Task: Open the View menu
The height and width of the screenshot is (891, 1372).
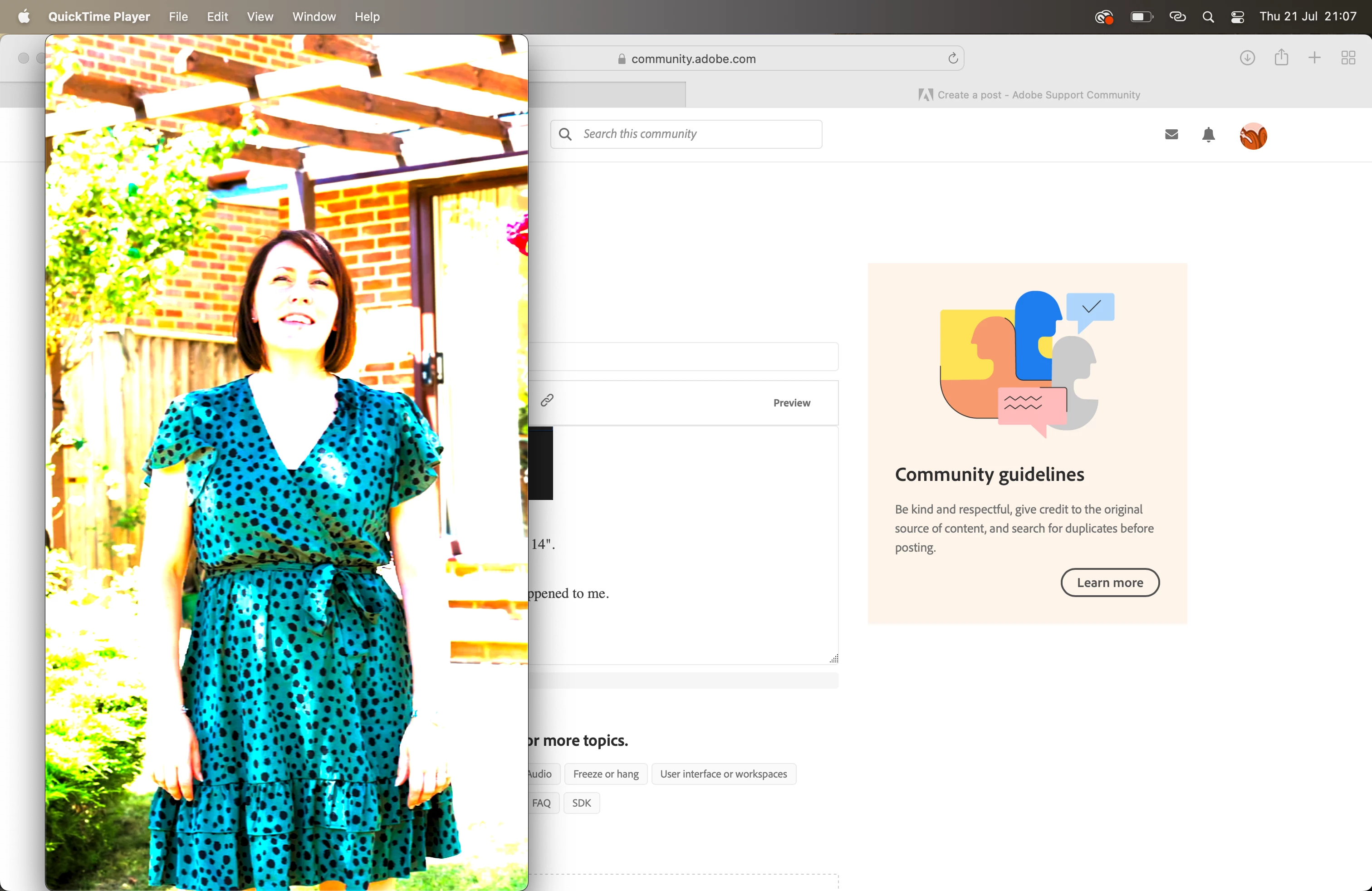Action: click(260, 17)
